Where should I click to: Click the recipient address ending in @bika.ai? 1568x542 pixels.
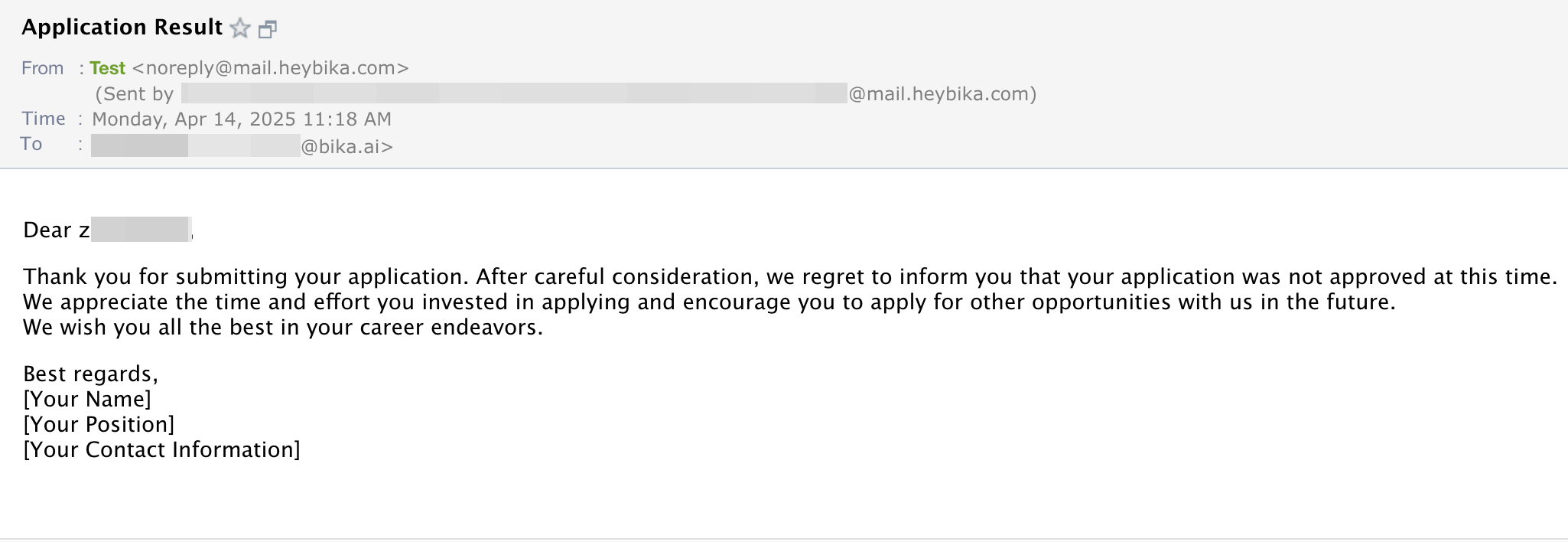tap(242, 146)
